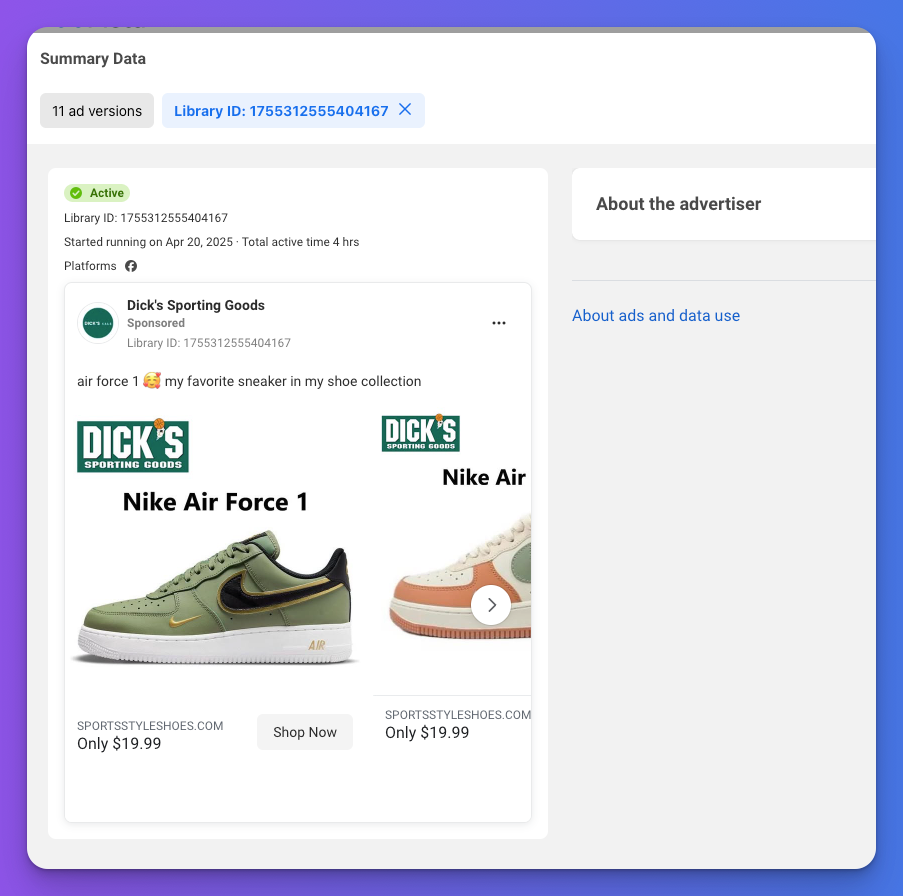
Task: Click the Platforms label
Action: [90, 266]
